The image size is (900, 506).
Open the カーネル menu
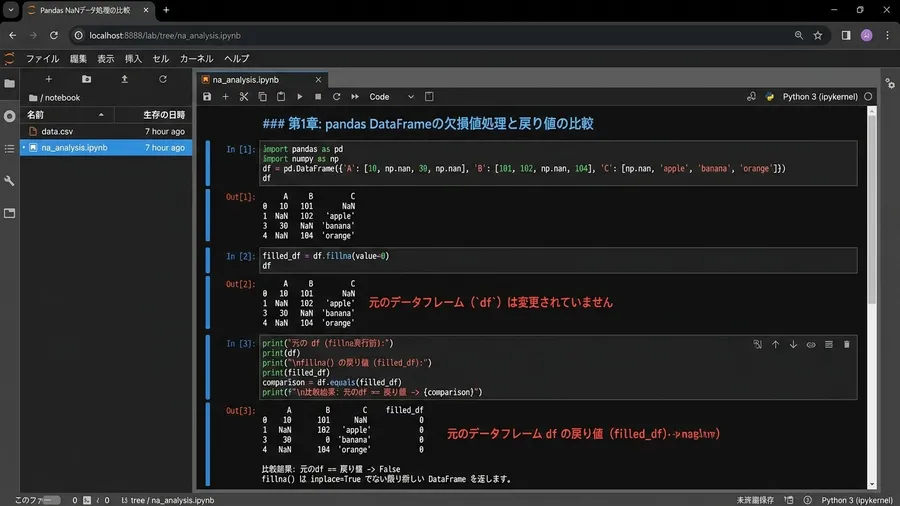[x=197, y=59]
